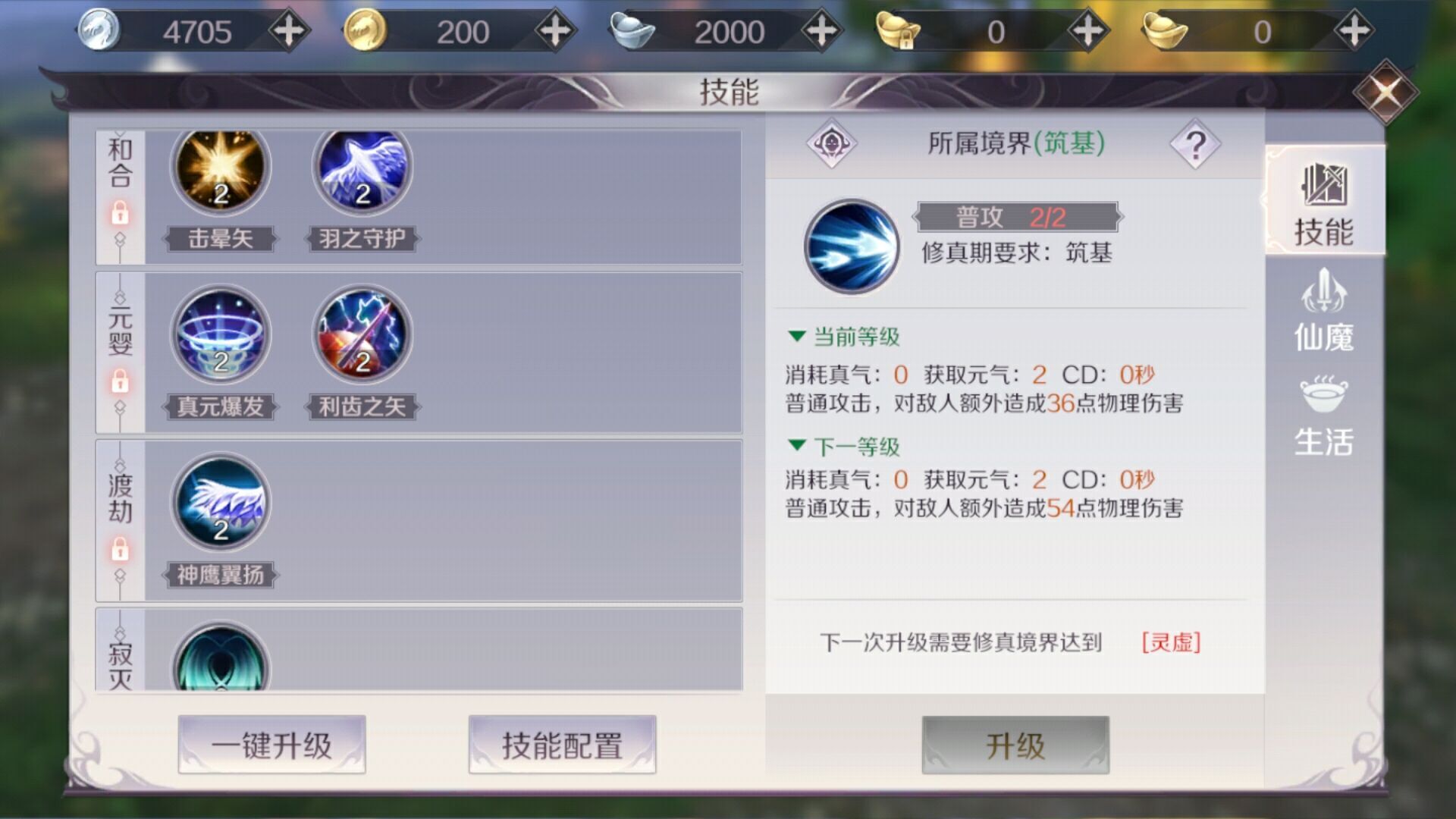Select the 神鹰翼扬 wing skill icon
This screenshot has height=819, width=1456.
tap(220, 503)
